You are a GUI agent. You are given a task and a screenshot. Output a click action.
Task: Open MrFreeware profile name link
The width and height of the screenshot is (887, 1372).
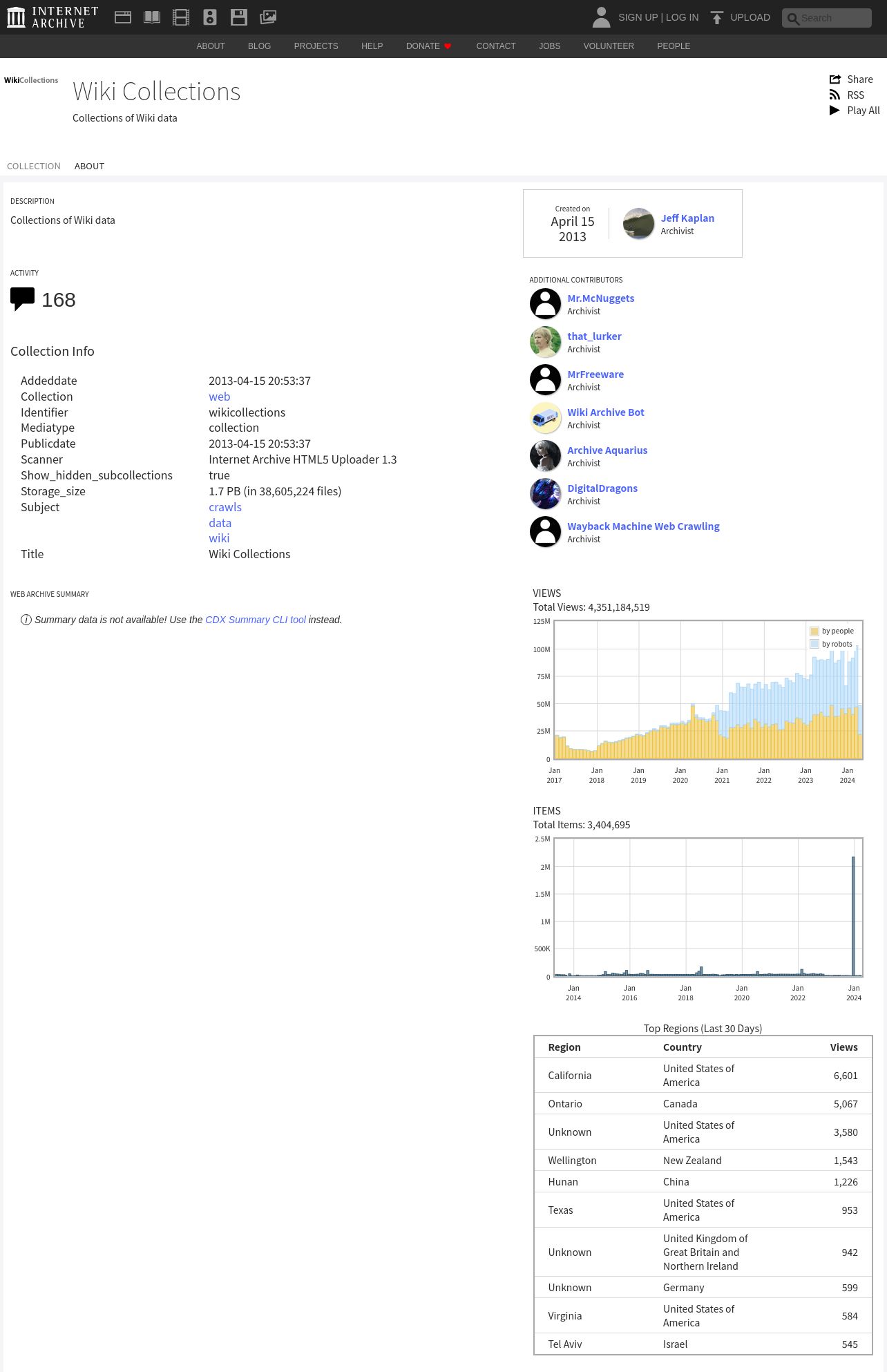pos(595,374)
